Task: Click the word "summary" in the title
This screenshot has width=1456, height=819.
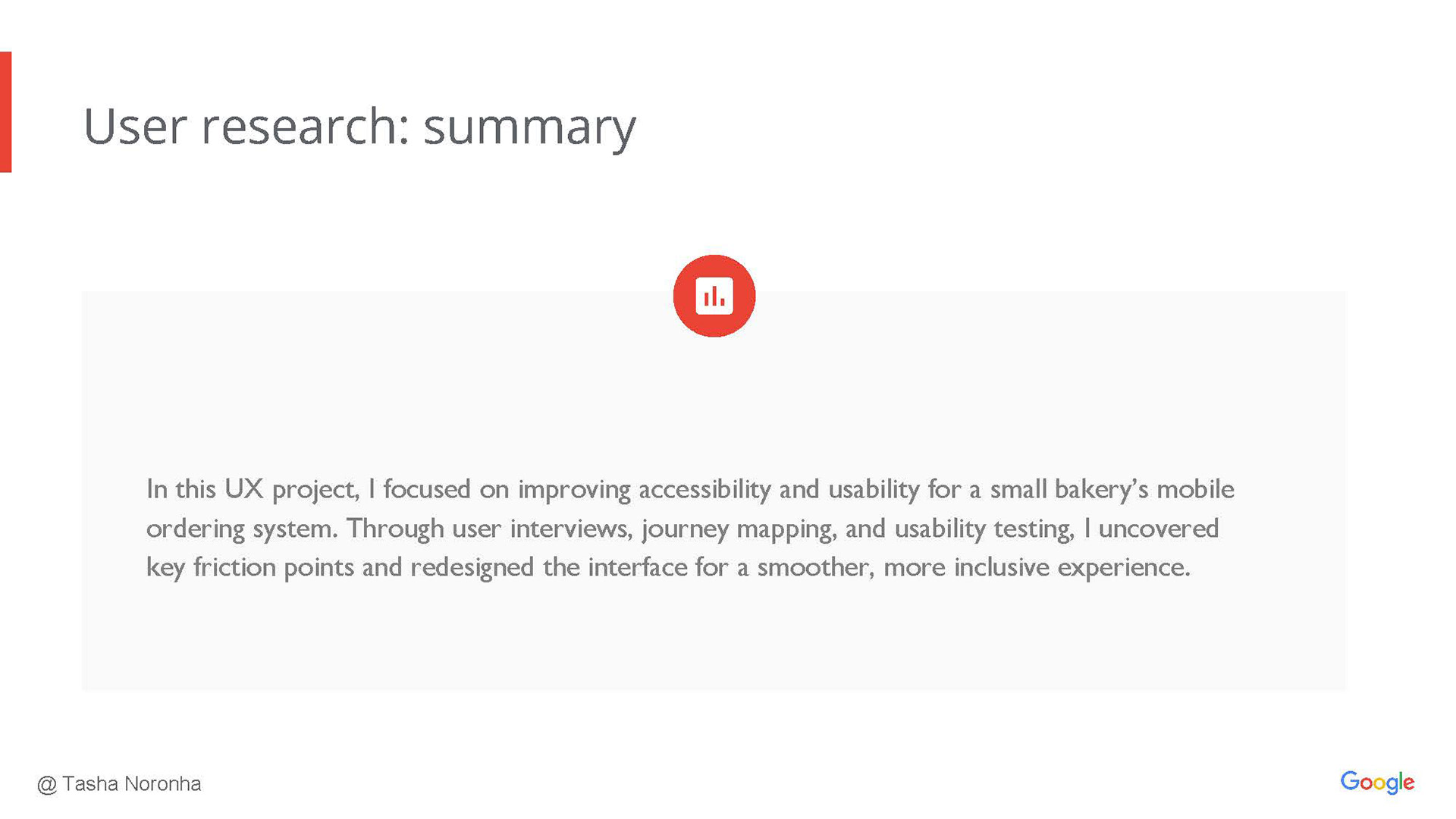Action: pos(529,127)
